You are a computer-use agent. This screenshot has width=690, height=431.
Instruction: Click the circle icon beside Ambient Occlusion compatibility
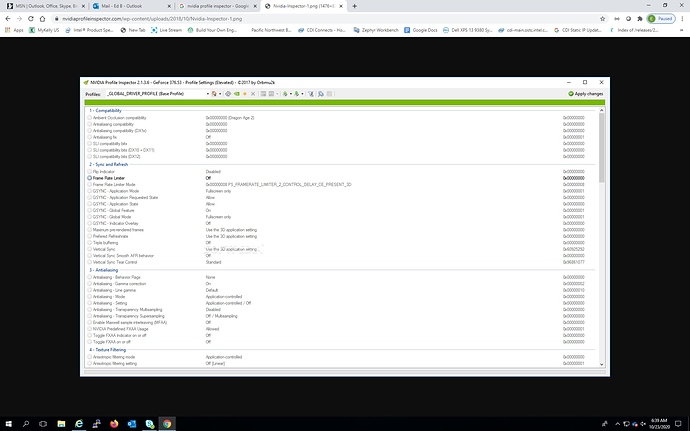89,118
